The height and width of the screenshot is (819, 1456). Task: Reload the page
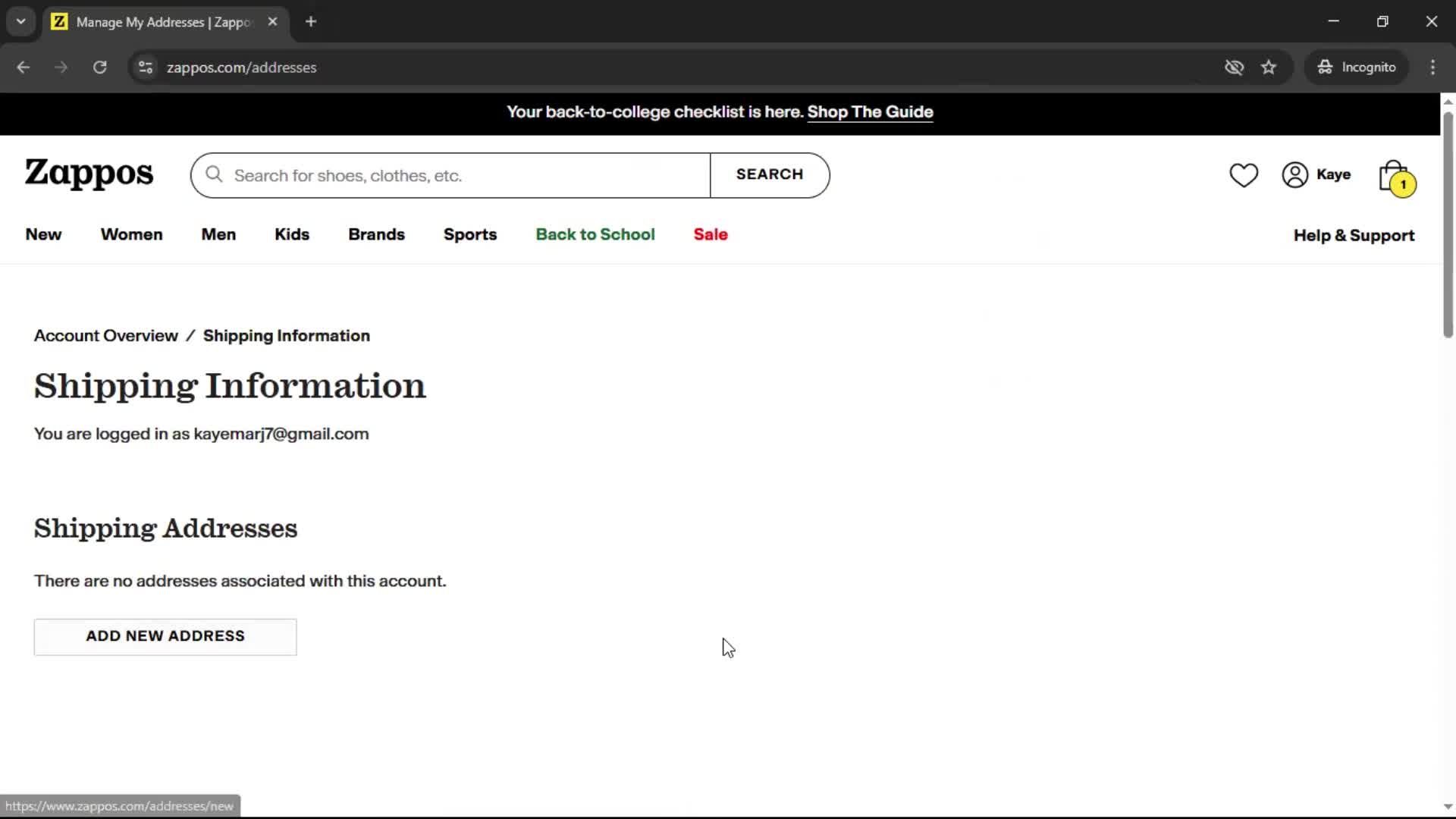click(x=100, y=67)
